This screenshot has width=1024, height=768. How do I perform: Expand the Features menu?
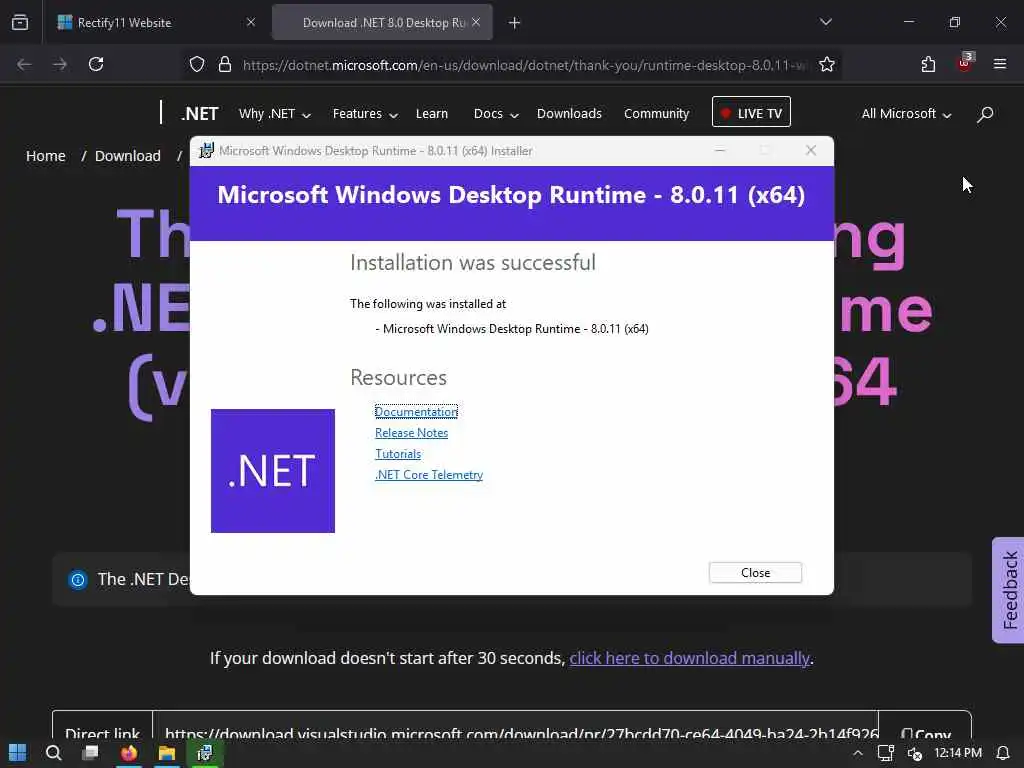[x=365, y=114]
